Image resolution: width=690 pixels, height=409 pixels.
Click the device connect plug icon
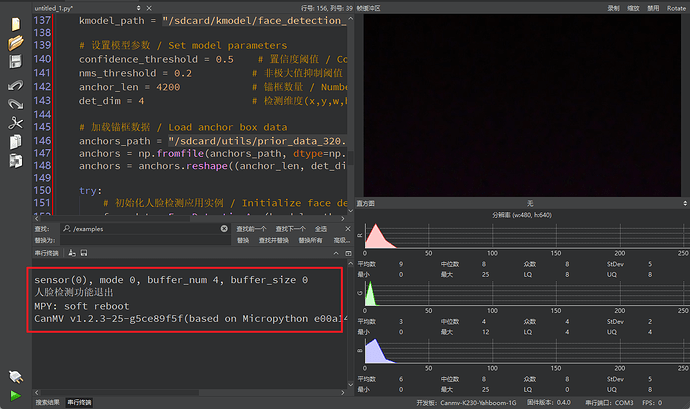click(x=15, y=376)
